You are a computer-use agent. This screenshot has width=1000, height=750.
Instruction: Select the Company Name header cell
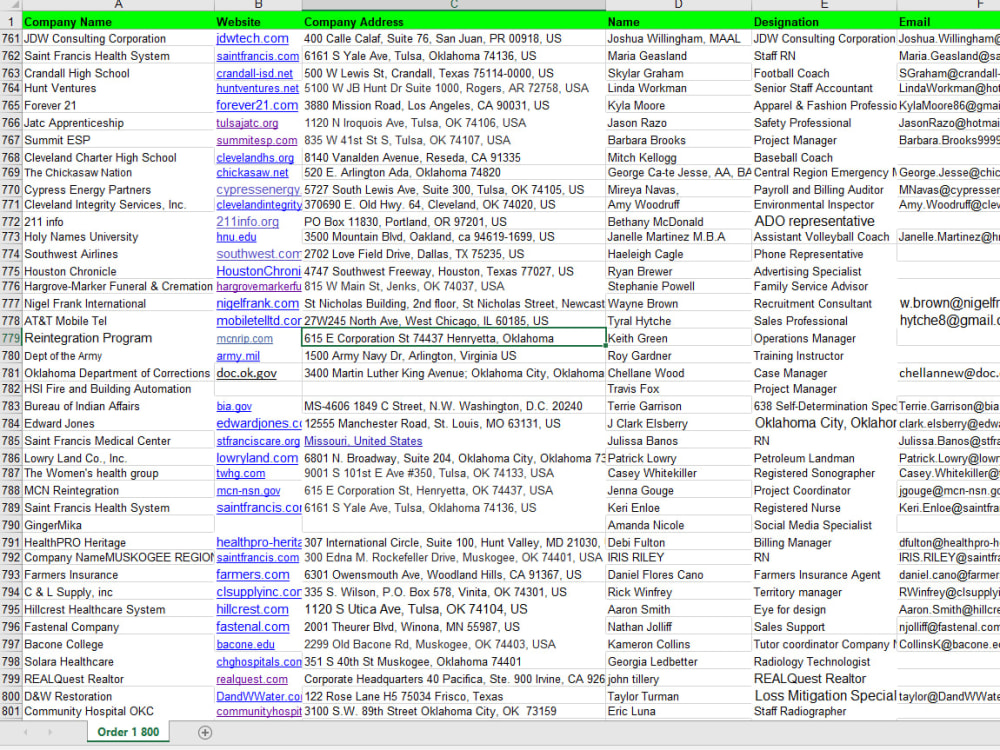(x=118, y=22)
